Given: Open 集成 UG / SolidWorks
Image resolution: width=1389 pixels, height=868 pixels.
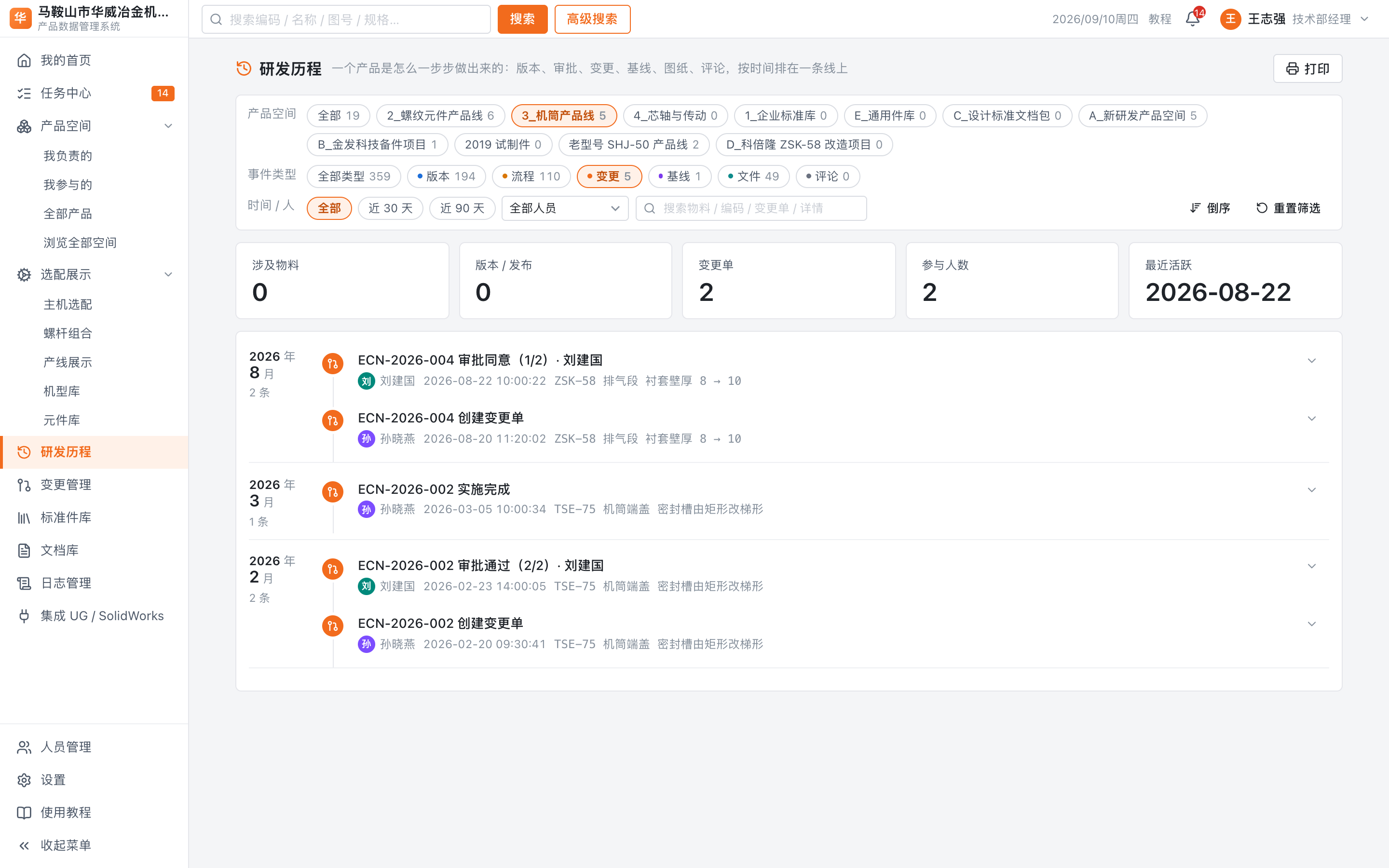Looking at the screenshot, I should (94, 615).
